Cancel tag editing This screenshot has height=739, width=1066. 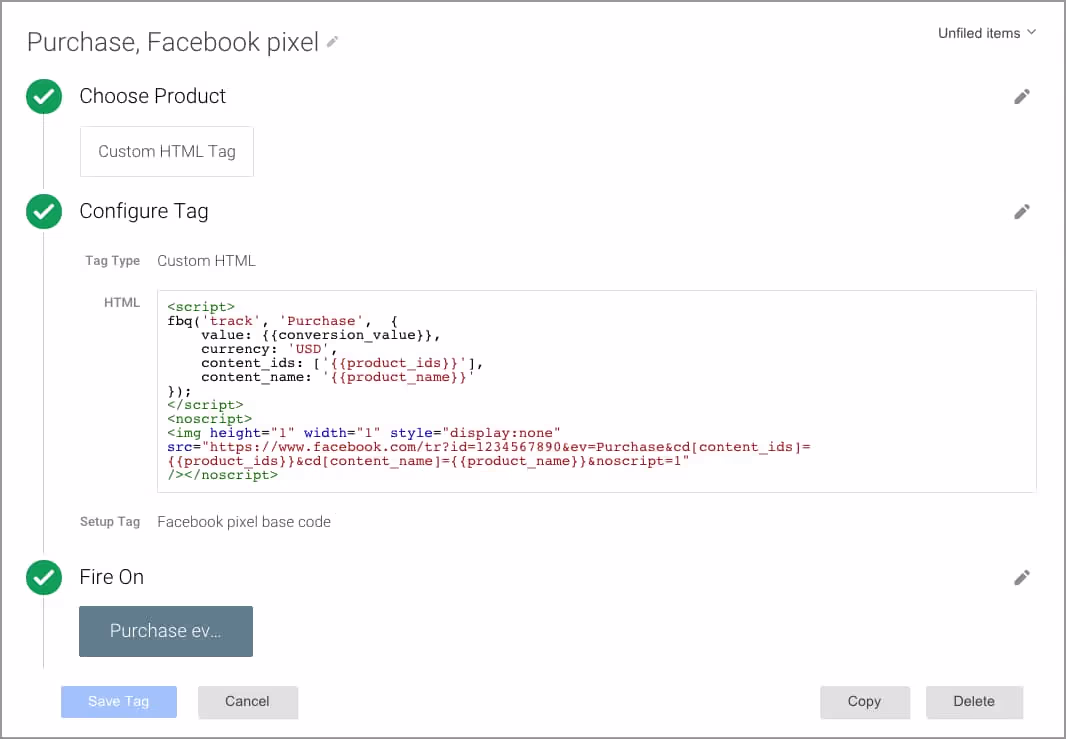coord(247,702)
